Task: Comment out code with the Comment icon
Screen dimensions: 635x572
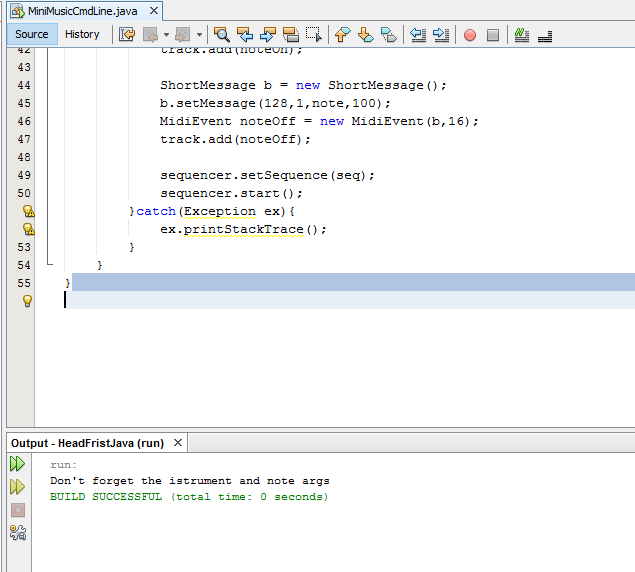Action: pos(521,34)
